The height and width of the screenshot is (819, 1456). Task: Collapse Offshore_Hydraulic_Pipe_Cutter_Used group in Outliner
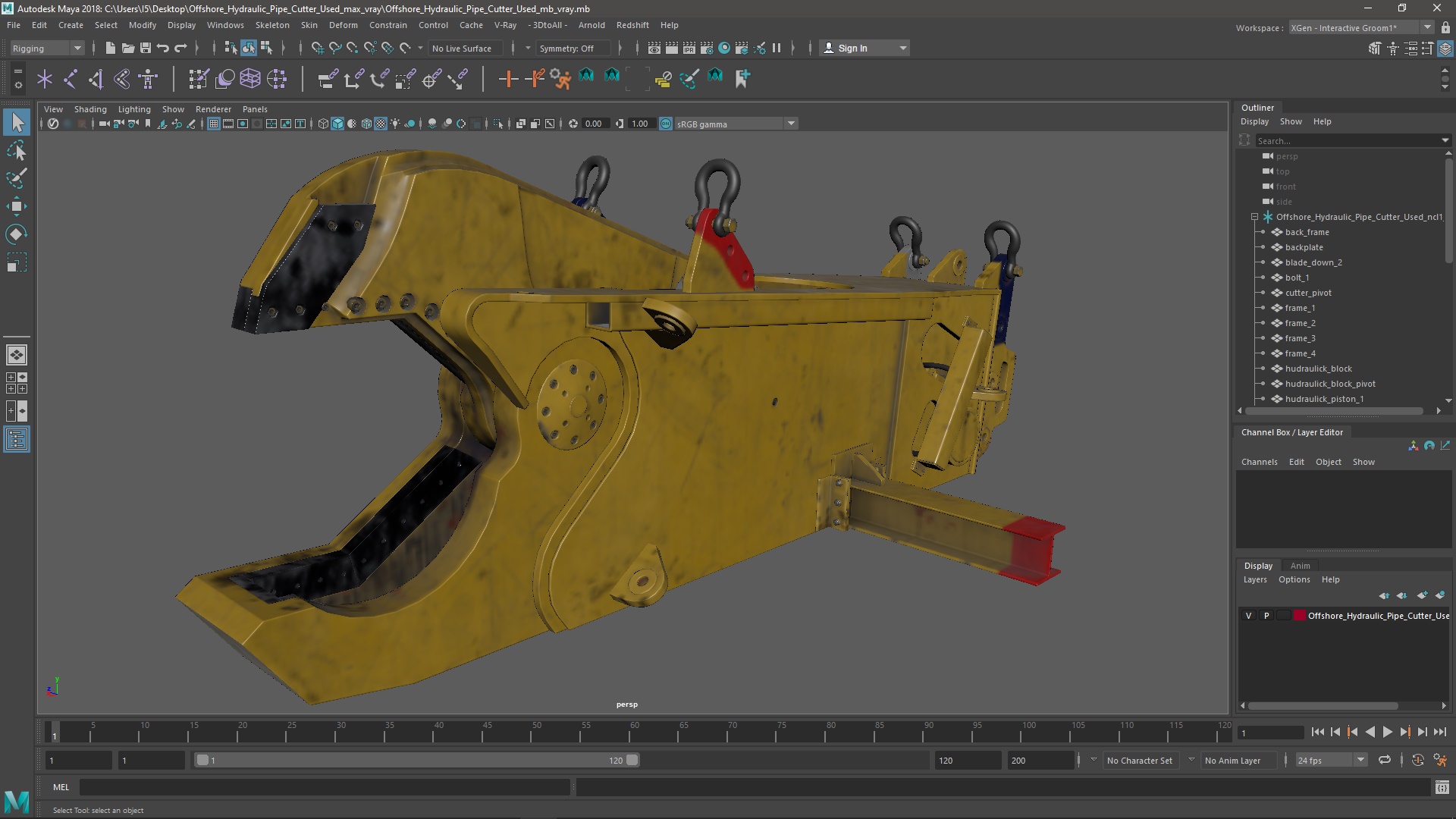1254,217
